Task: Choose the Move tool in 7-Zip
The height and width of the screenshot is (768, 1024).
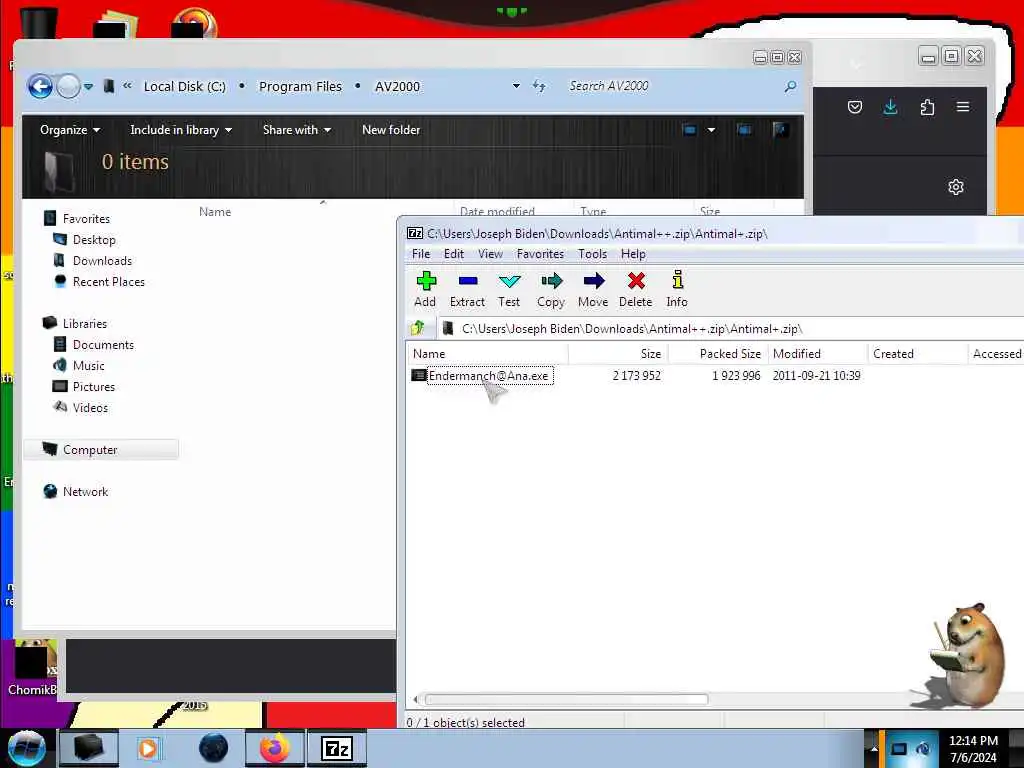Action: [x=593, y=289]
